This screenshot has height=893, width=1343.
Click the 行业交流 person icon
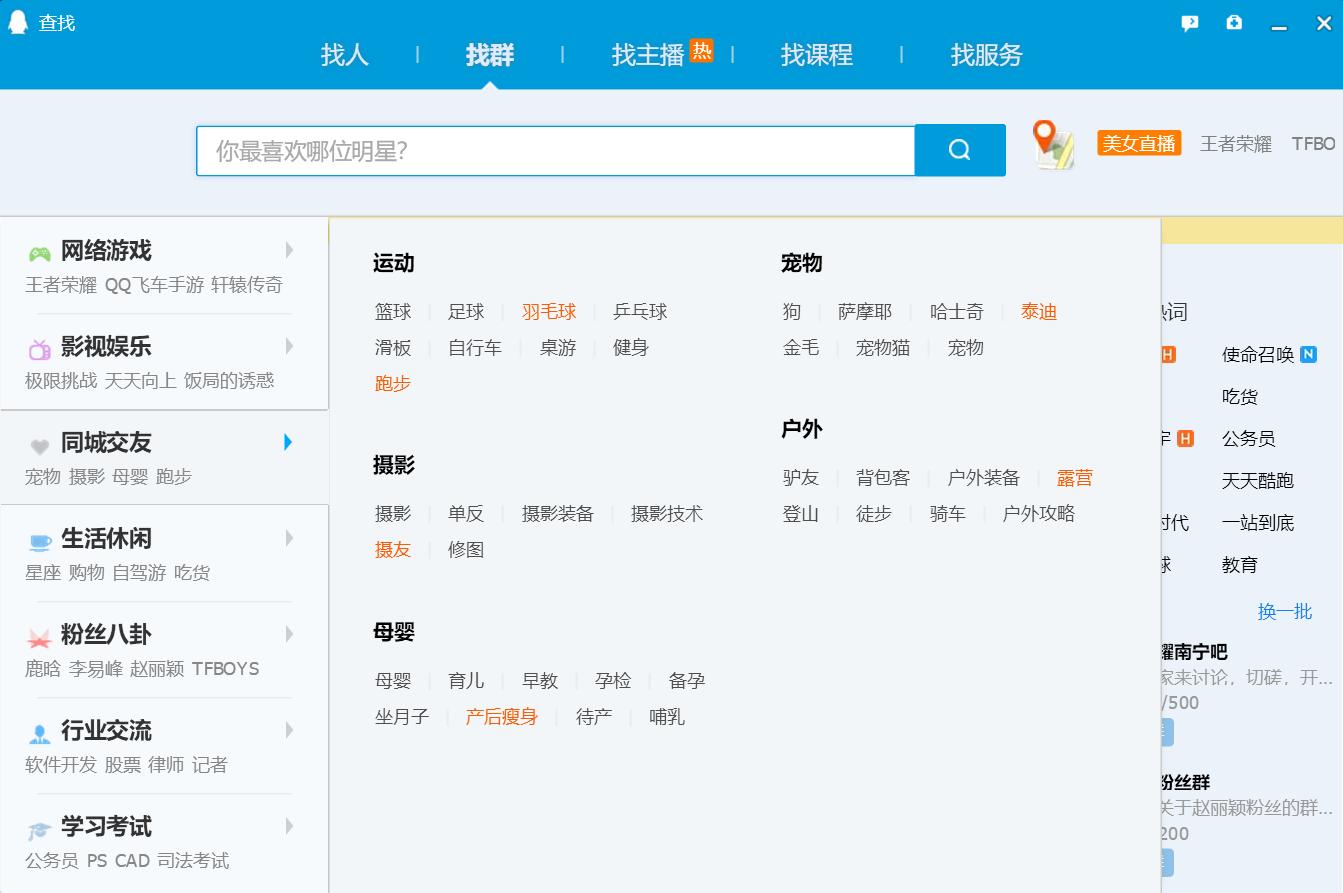pos(38,731)
